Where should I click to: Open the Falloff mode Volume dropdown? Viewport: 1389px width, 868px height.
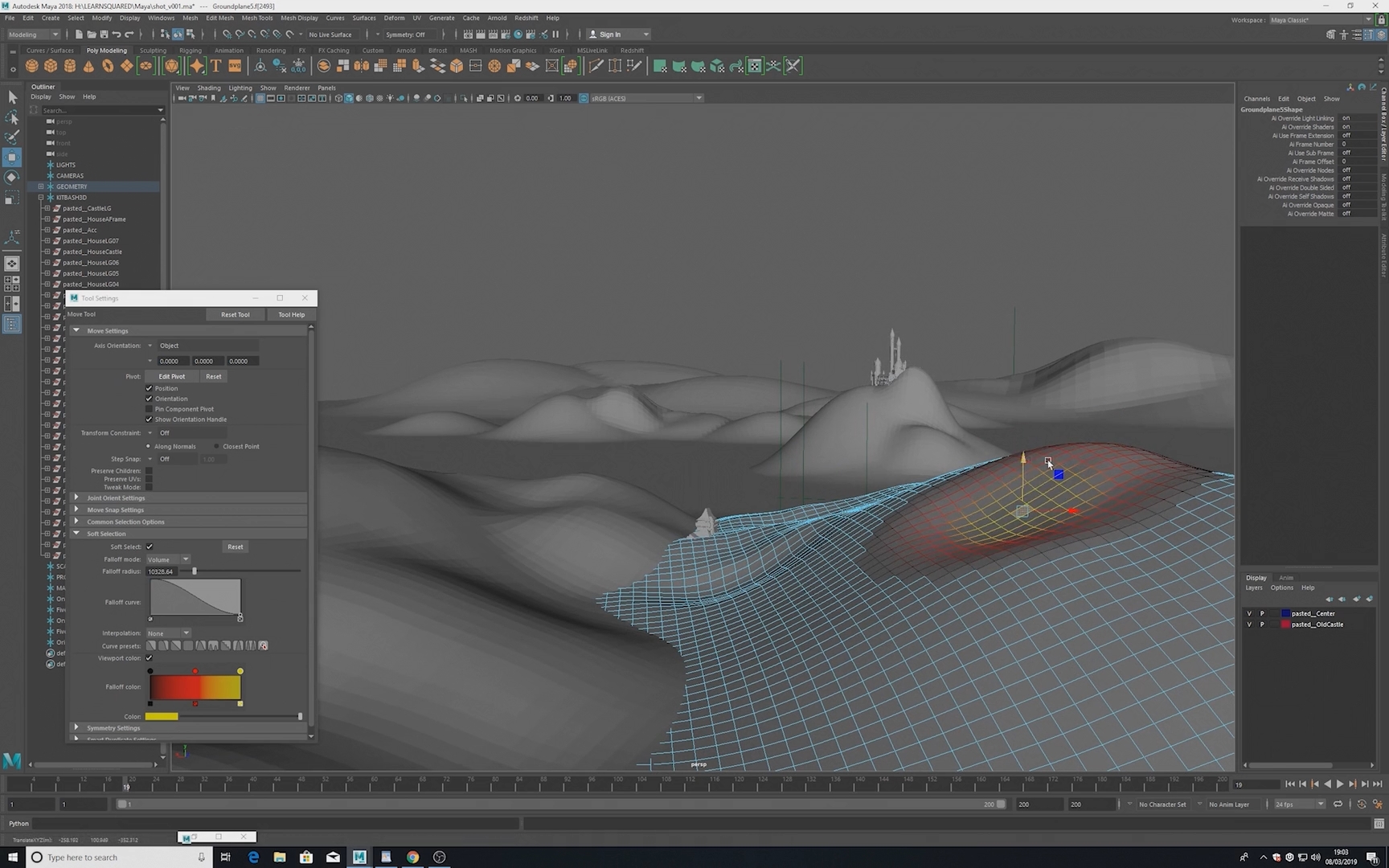tap(168, 559)
